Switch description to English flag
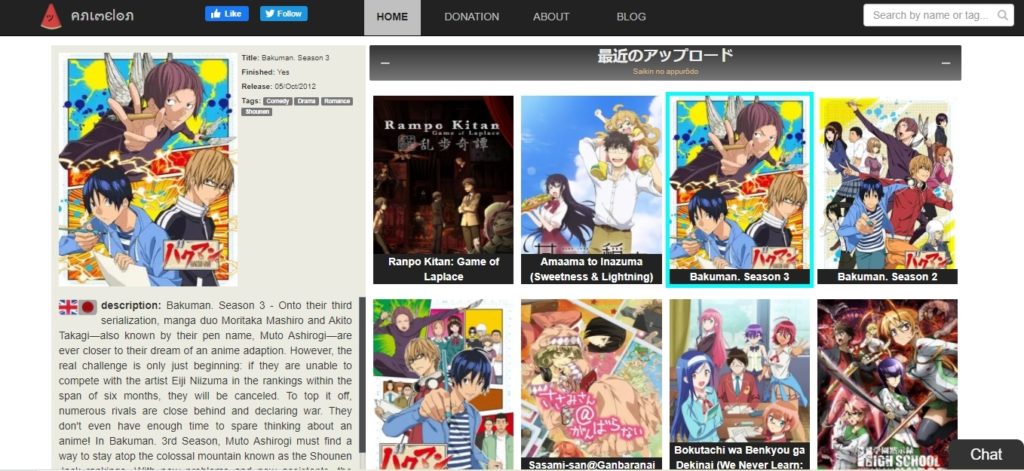1024x471 pixels. point(68,307)
